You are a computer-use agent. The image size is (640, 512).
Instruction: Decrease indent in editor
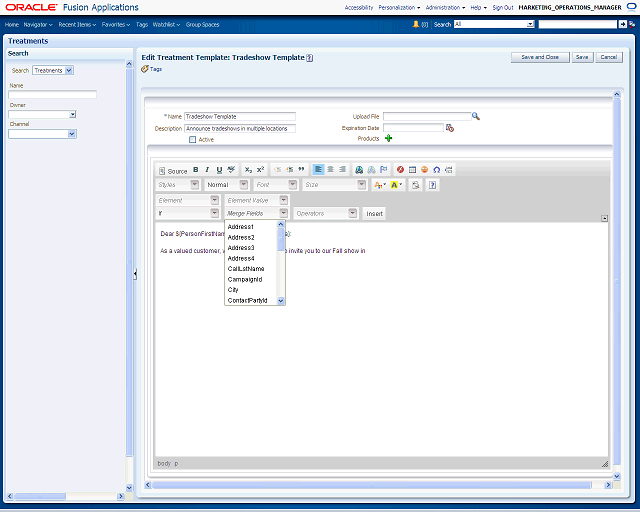(278, 170)
